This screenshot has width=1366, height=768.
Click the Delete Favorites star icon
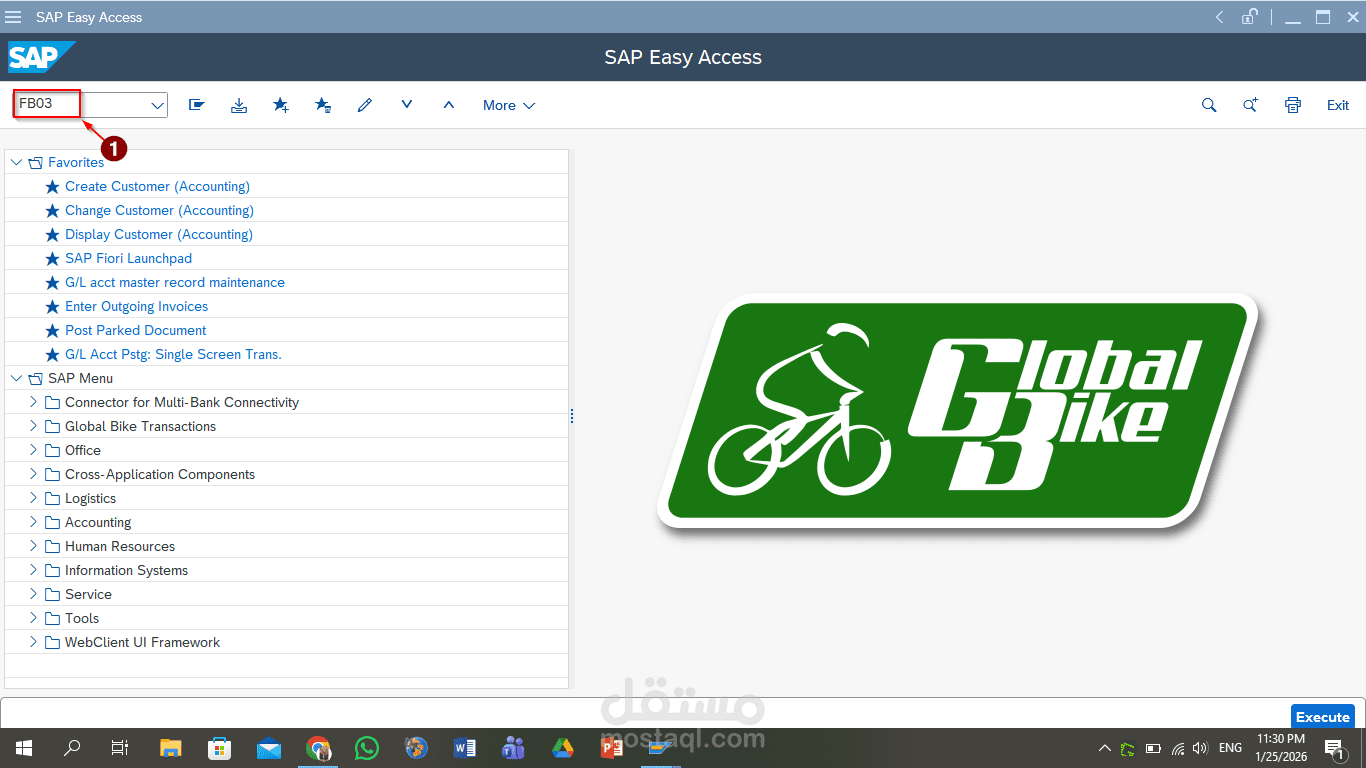tap(323, 105)
